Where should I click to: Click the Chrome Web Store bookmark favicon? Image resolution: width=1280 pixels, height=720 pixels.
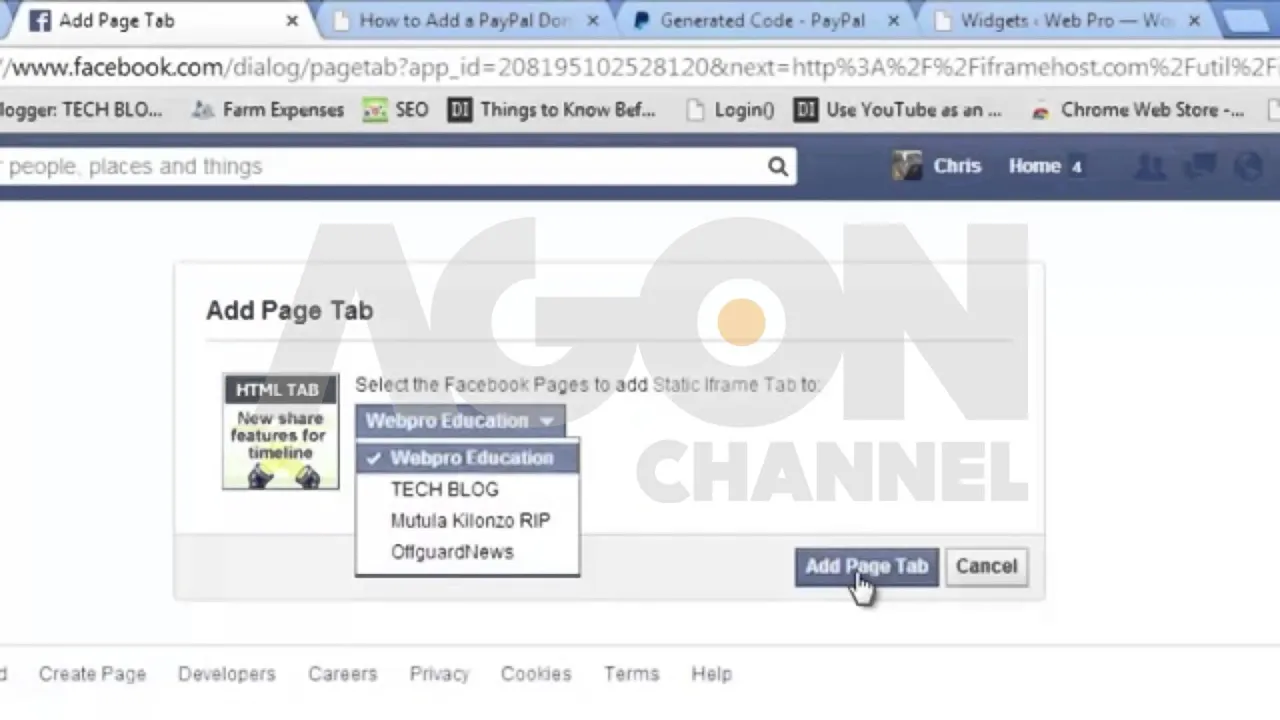point(1041,110)
